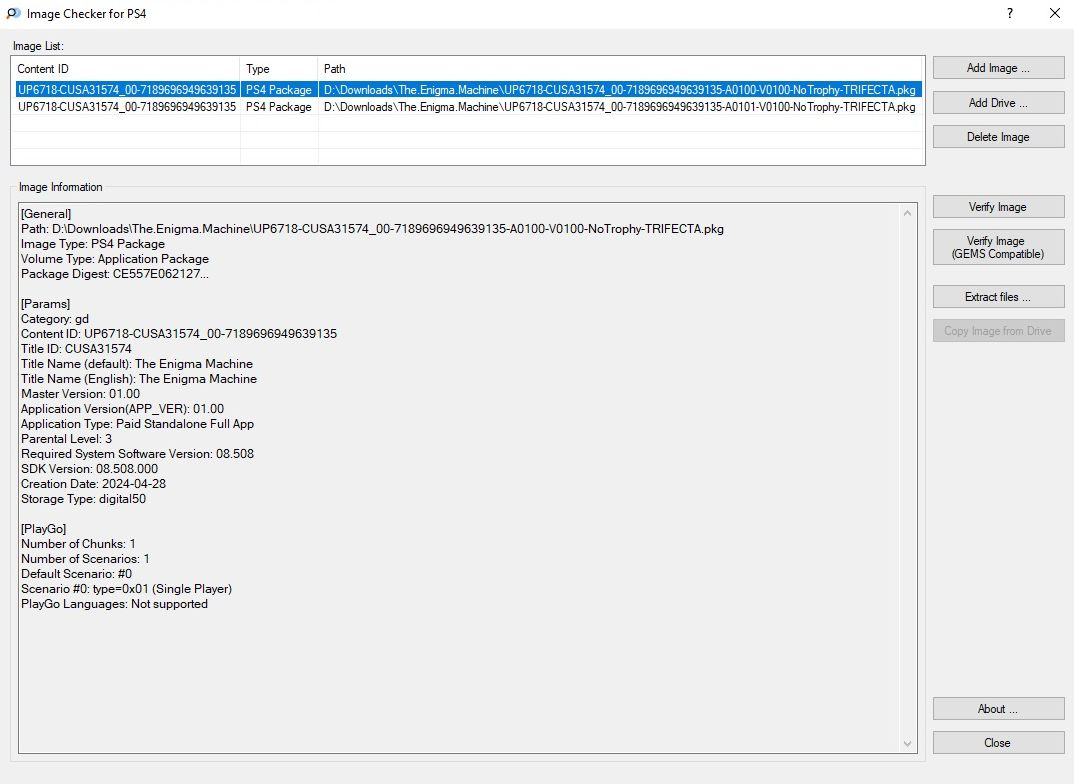This screenshot has width=1074, height=784.
Task: Click scroll down arrow in Image Information
Action: [908, 744]
